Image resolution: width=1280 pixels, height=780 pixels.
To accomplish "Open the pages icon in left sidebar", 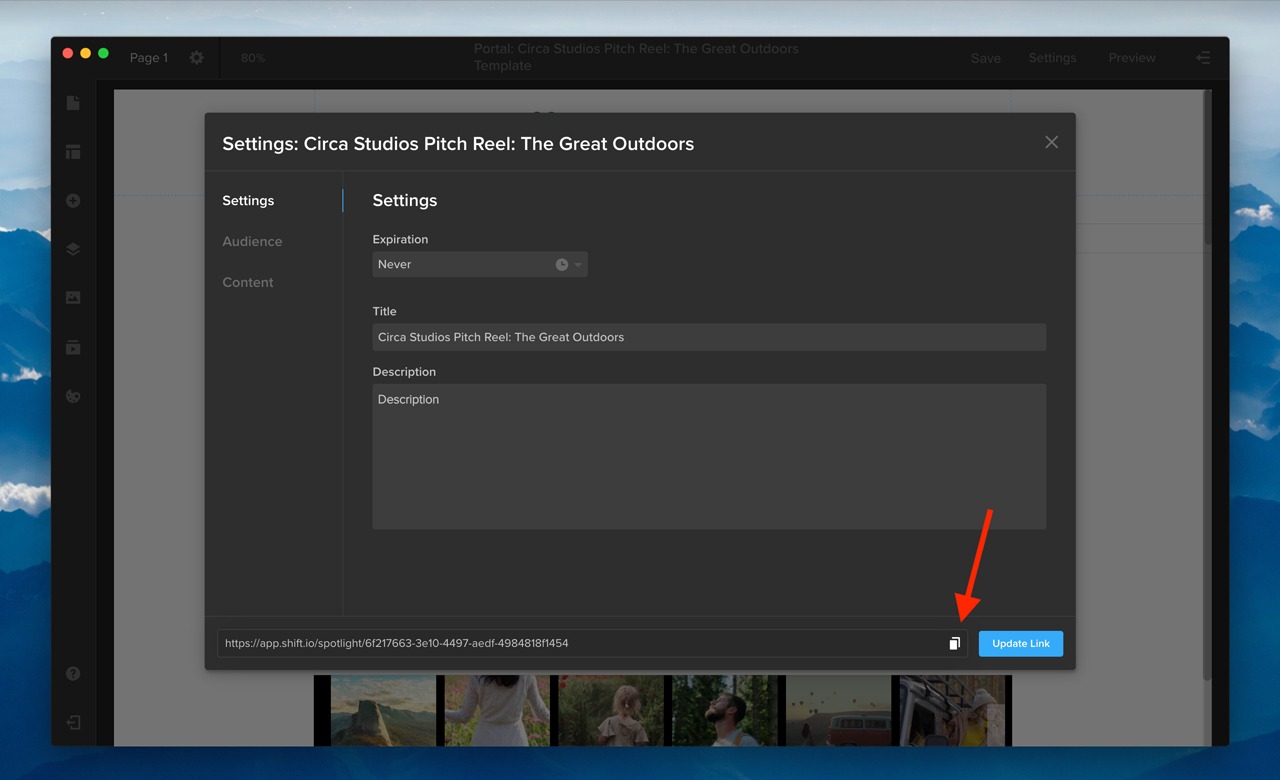I will click(x=73, y=103).
